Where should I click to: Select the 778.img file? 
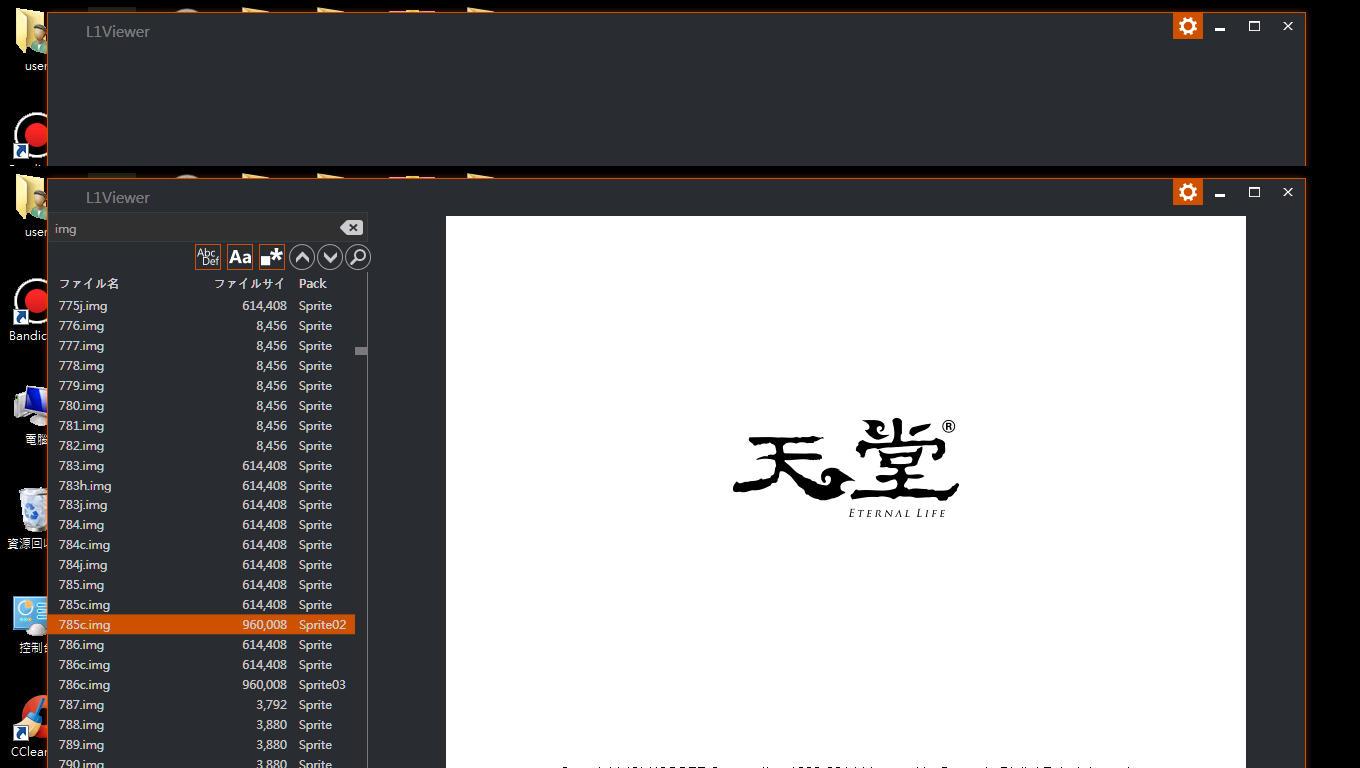201,366
